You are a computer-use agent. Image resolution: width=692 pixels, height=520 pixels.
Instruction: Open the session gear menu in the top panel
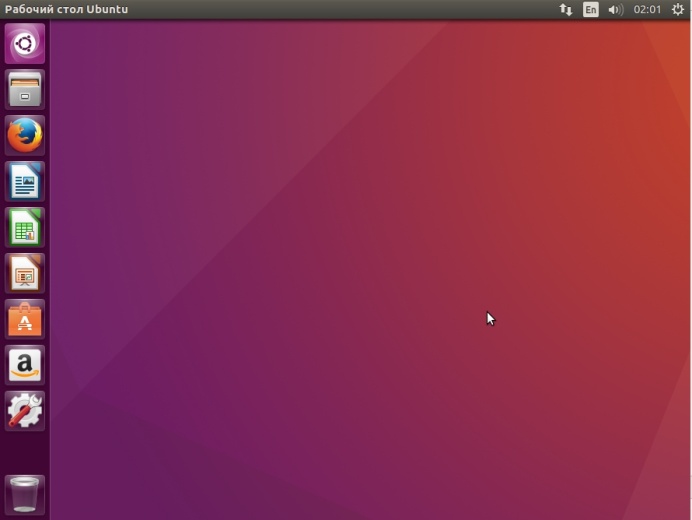point(677,9)
